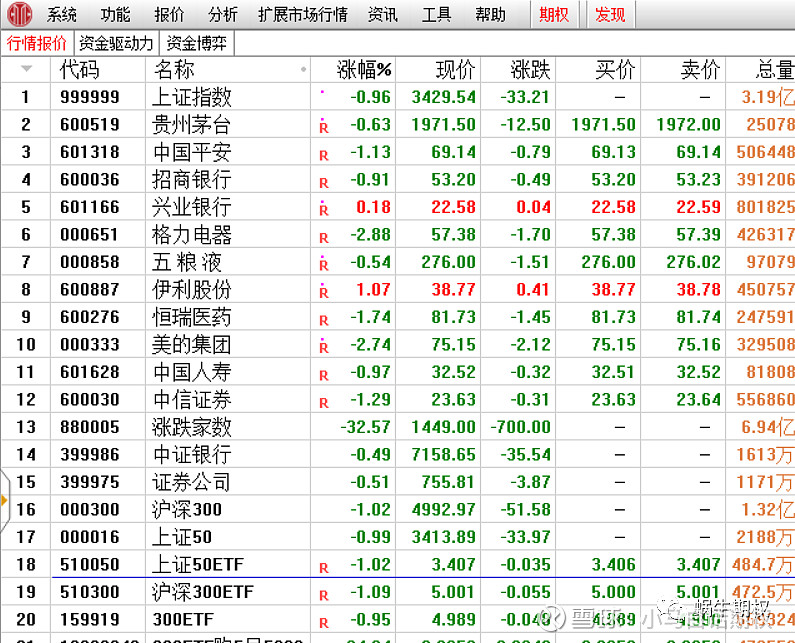
Task: Click the 涨幅 value -32.57
Action: (x=366, y=427)
